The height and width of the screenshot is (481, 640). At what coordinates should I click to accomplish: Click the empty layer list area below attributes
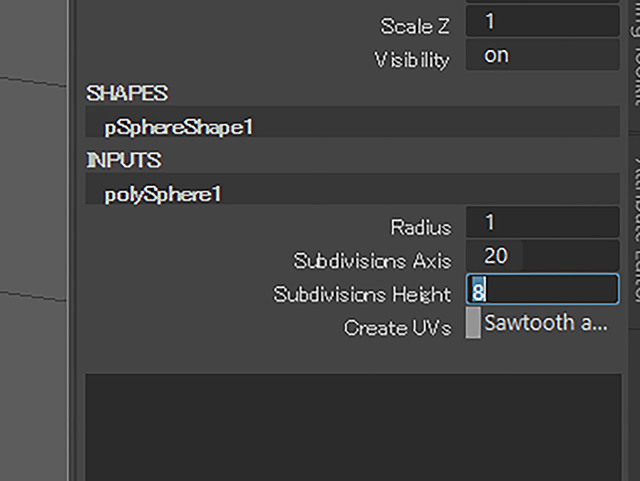pyautogui.click(x=353, y=427)
